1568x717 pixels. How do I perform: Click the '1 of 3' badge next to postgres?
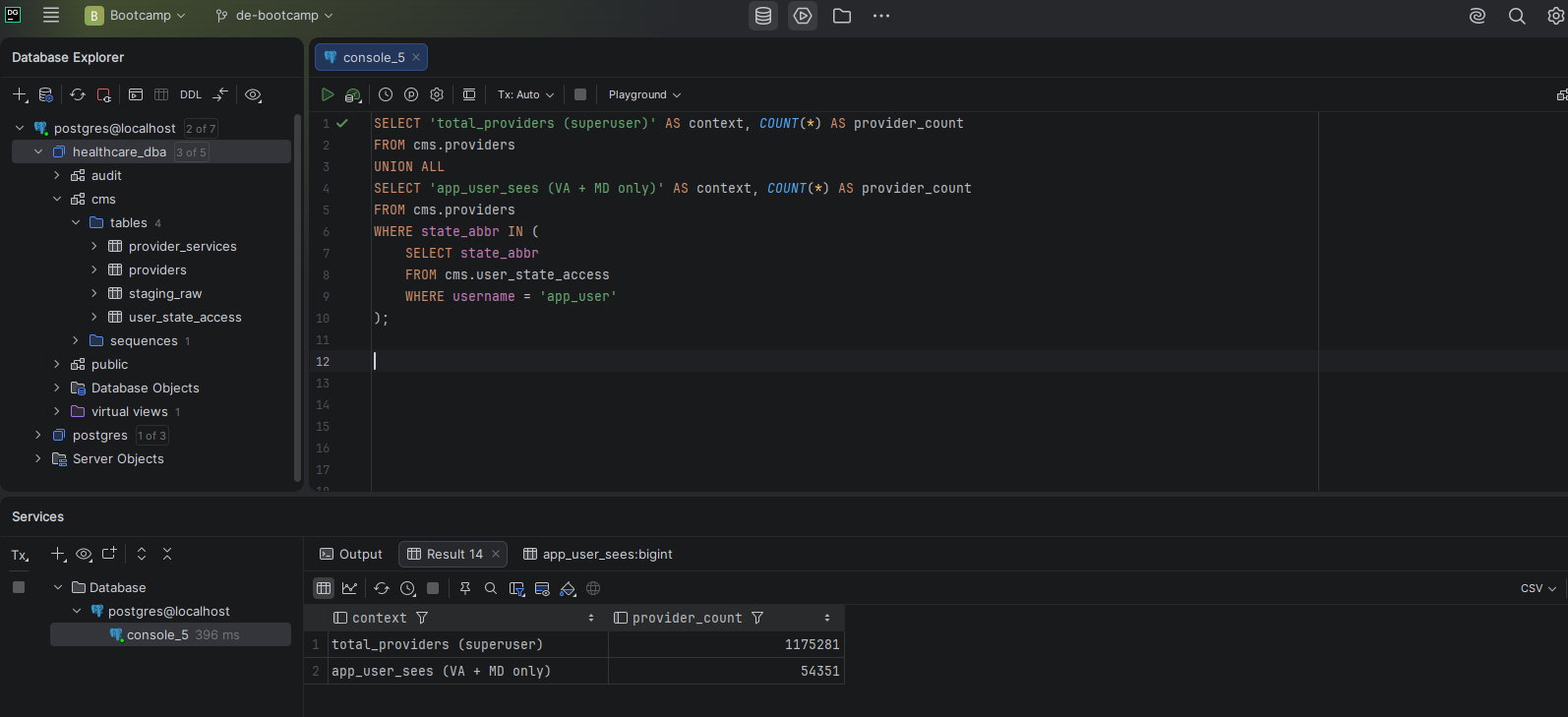[x=152, y=436]
